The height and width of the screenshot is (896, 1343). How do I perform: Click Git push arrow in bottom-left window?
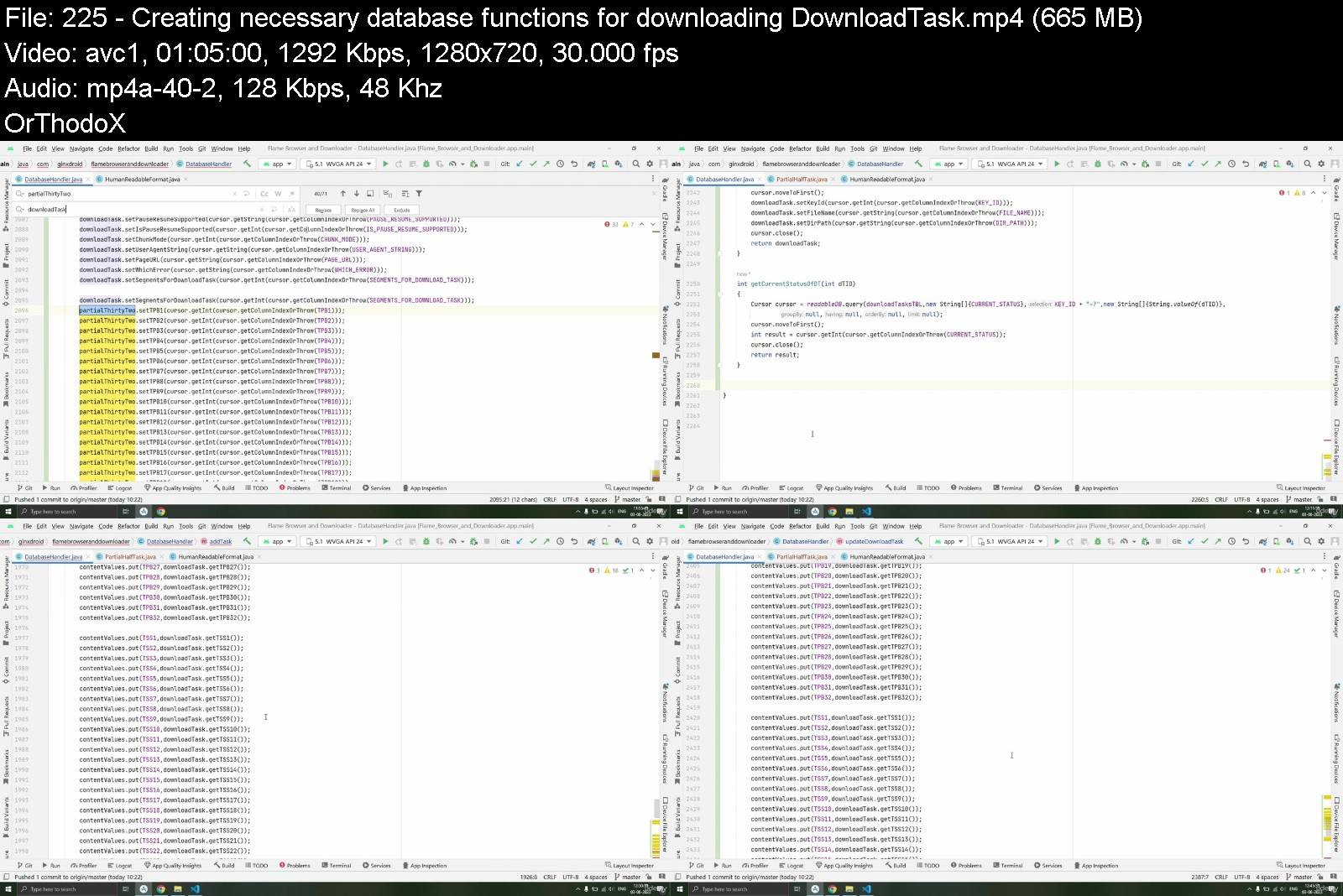pos(546,541)
